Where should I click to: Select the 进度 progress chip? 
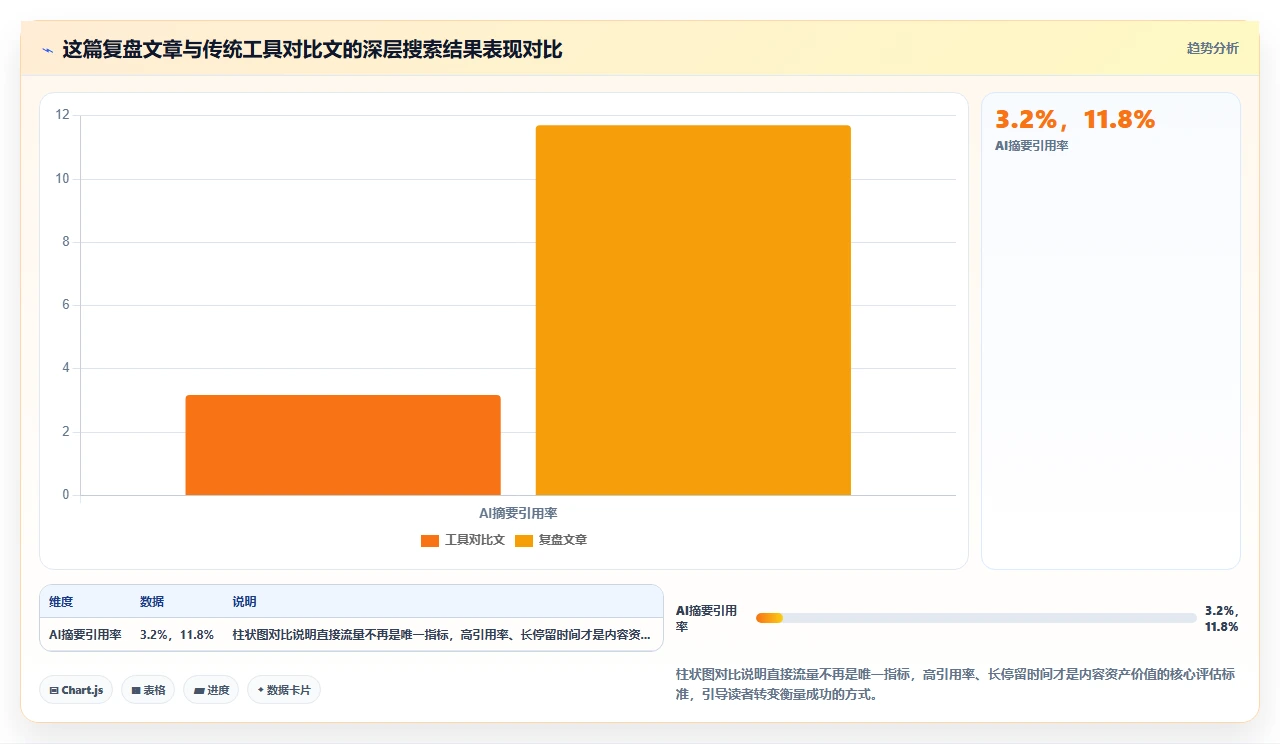pyautogui.click(x=211, y=690)
